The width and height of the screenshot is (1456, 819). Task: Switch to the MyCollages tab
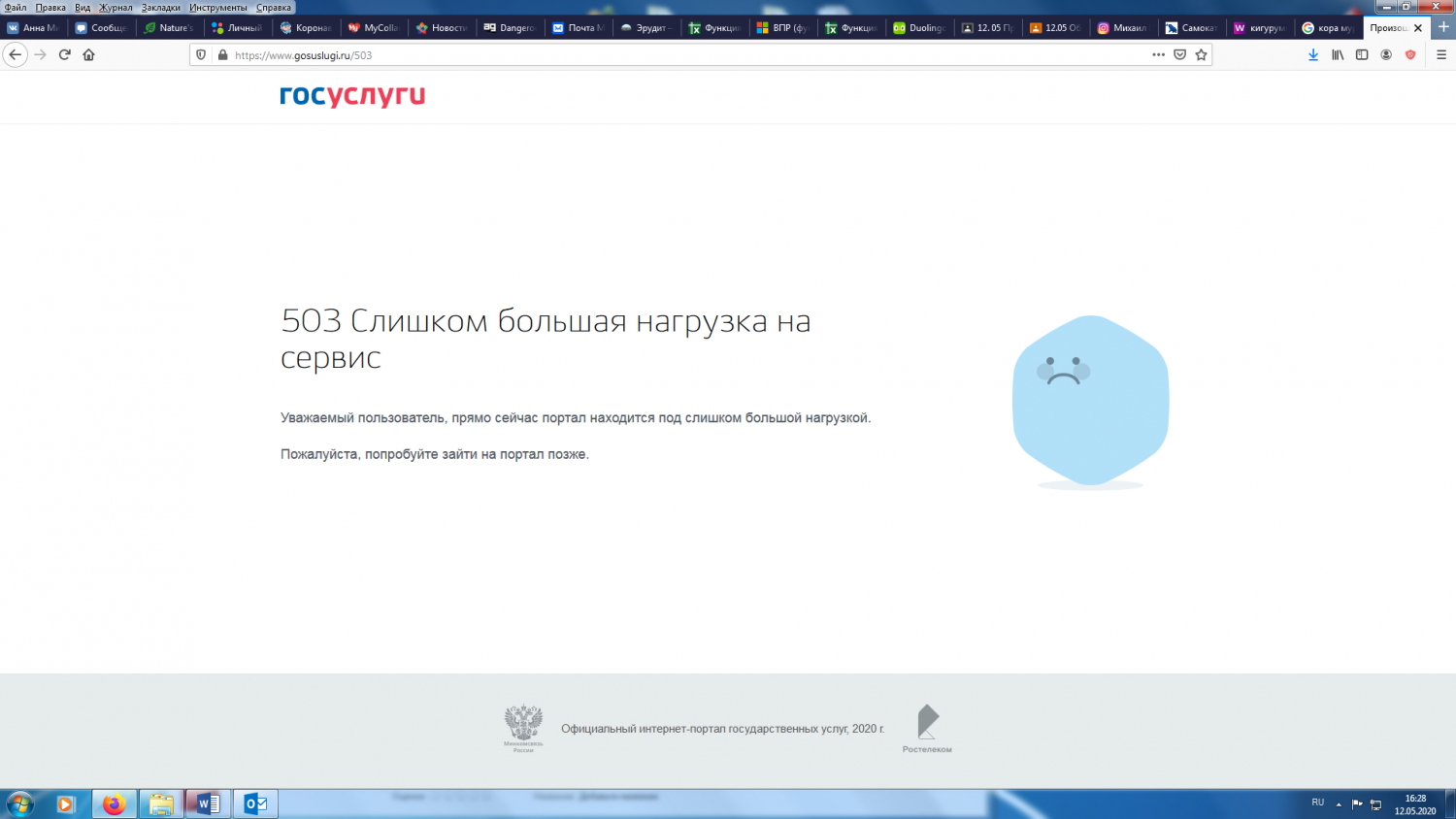tap(374, 28)
